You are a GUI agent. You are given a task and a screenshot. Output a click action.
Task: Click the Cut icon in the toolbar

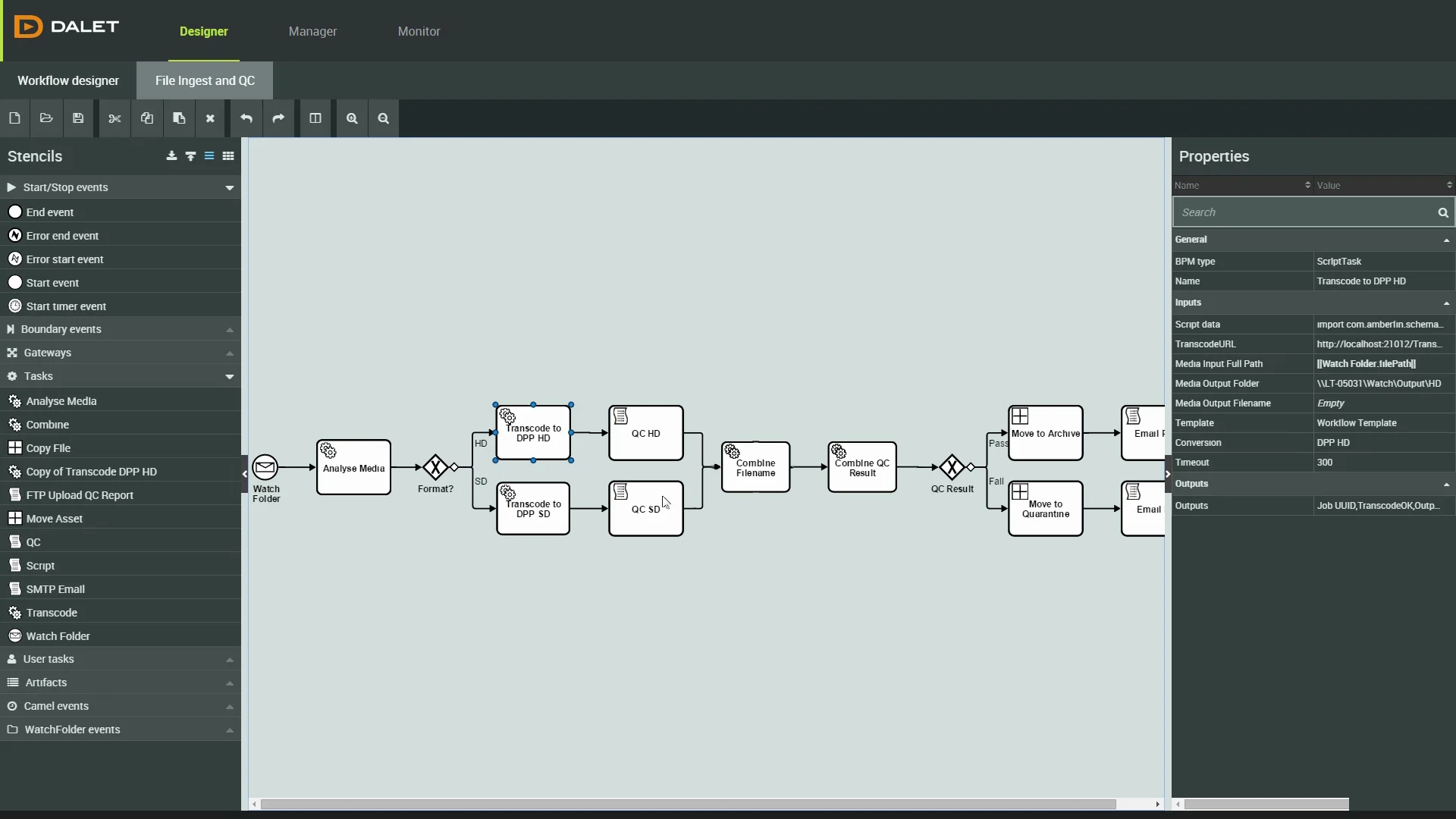click(114, 118)
